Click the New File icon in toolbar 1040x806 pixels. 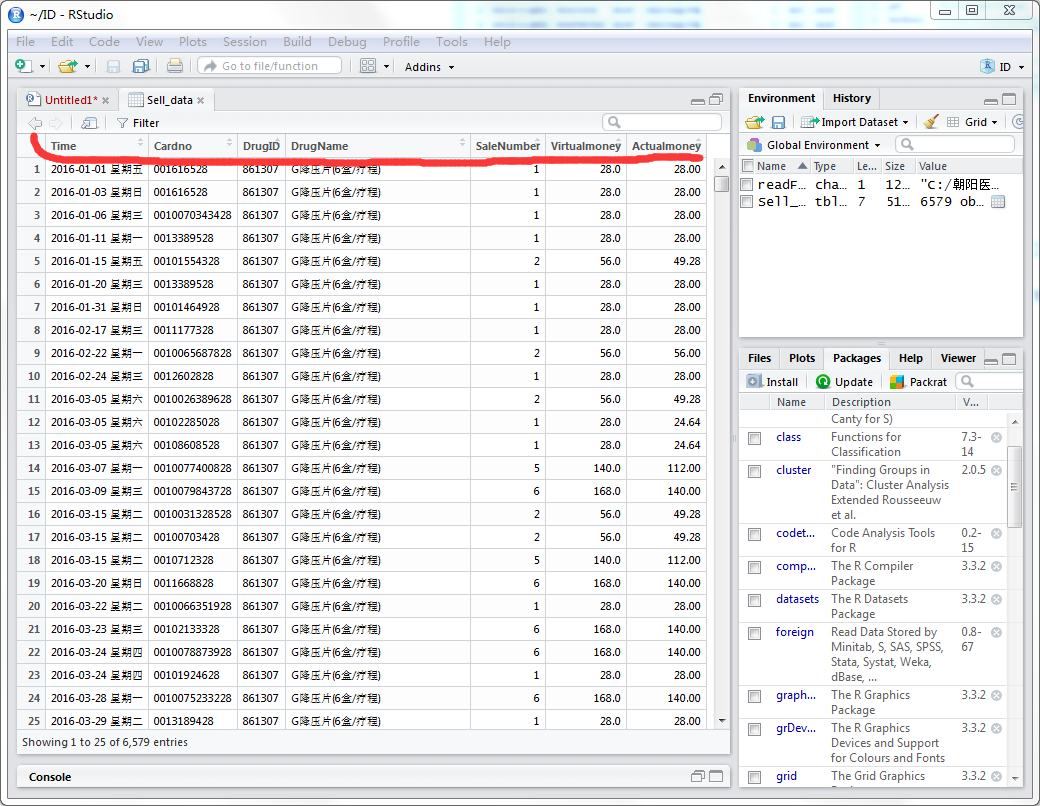click(24, 66)
